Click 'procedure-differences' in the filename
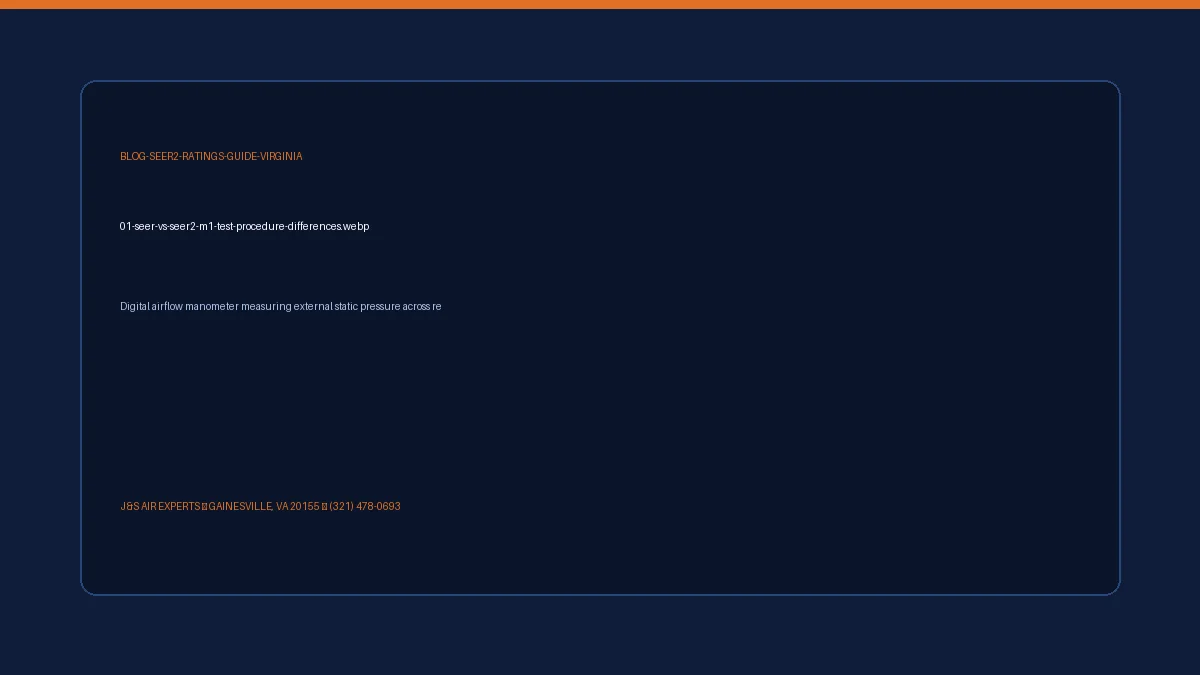The width and height of the screenshot is (1200, 675). click(x=289, y=226)
